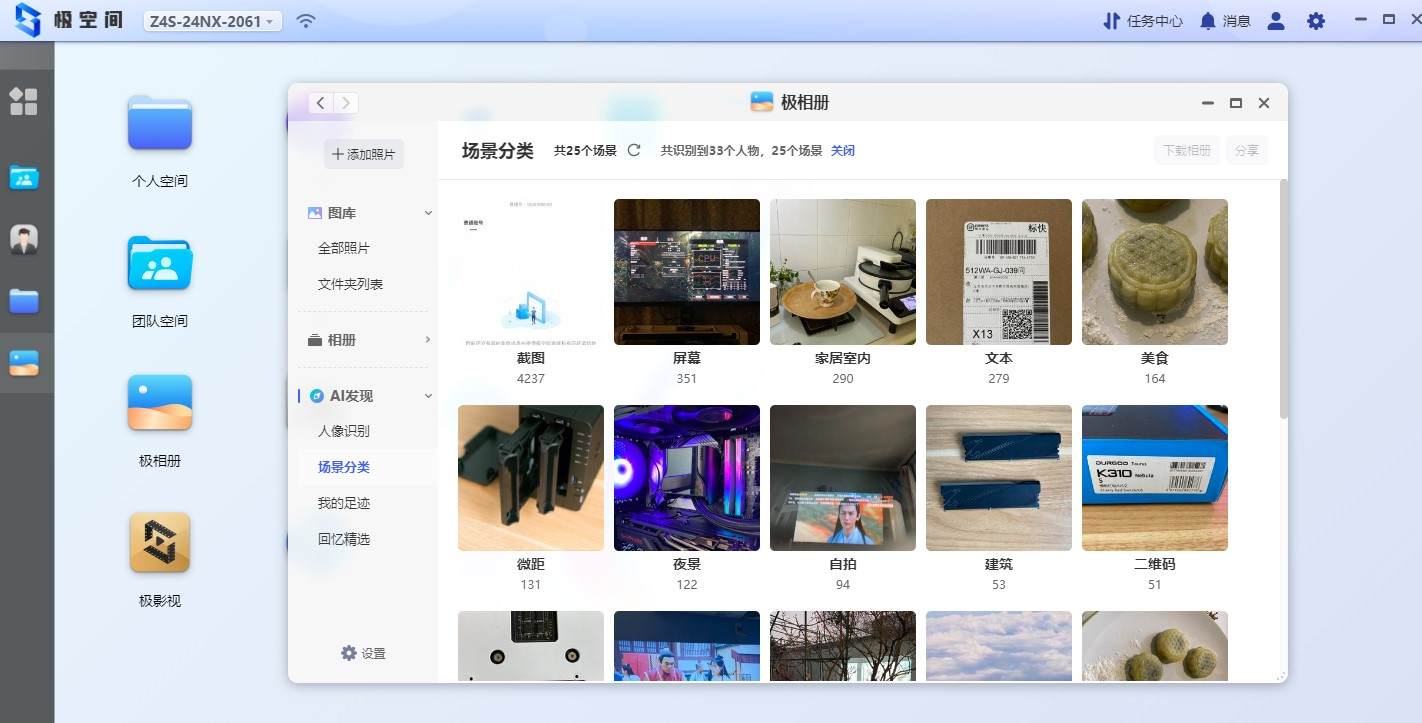Click the Wi-Fi network status icon

[x=304, y=19]
